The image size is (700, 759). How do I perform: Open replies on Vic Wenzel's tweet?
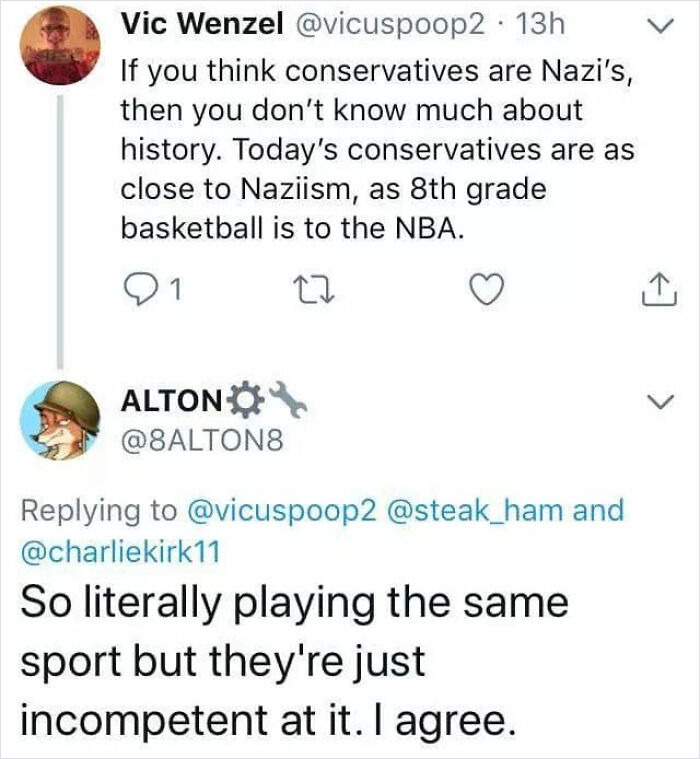pyautogui.click(x=139, y=289)
